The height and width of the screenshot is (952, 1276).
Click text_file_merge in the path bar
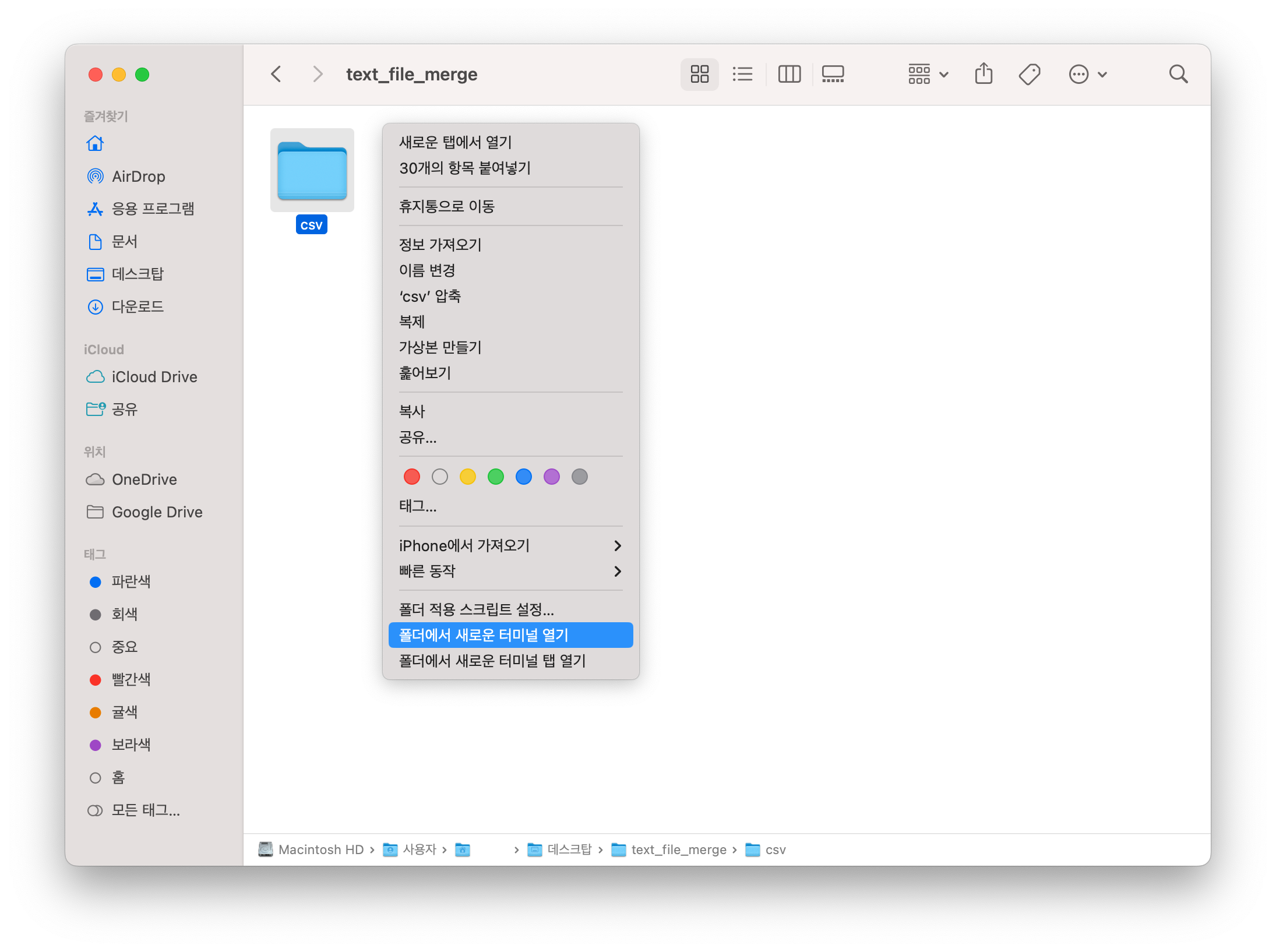click(678, 850)
